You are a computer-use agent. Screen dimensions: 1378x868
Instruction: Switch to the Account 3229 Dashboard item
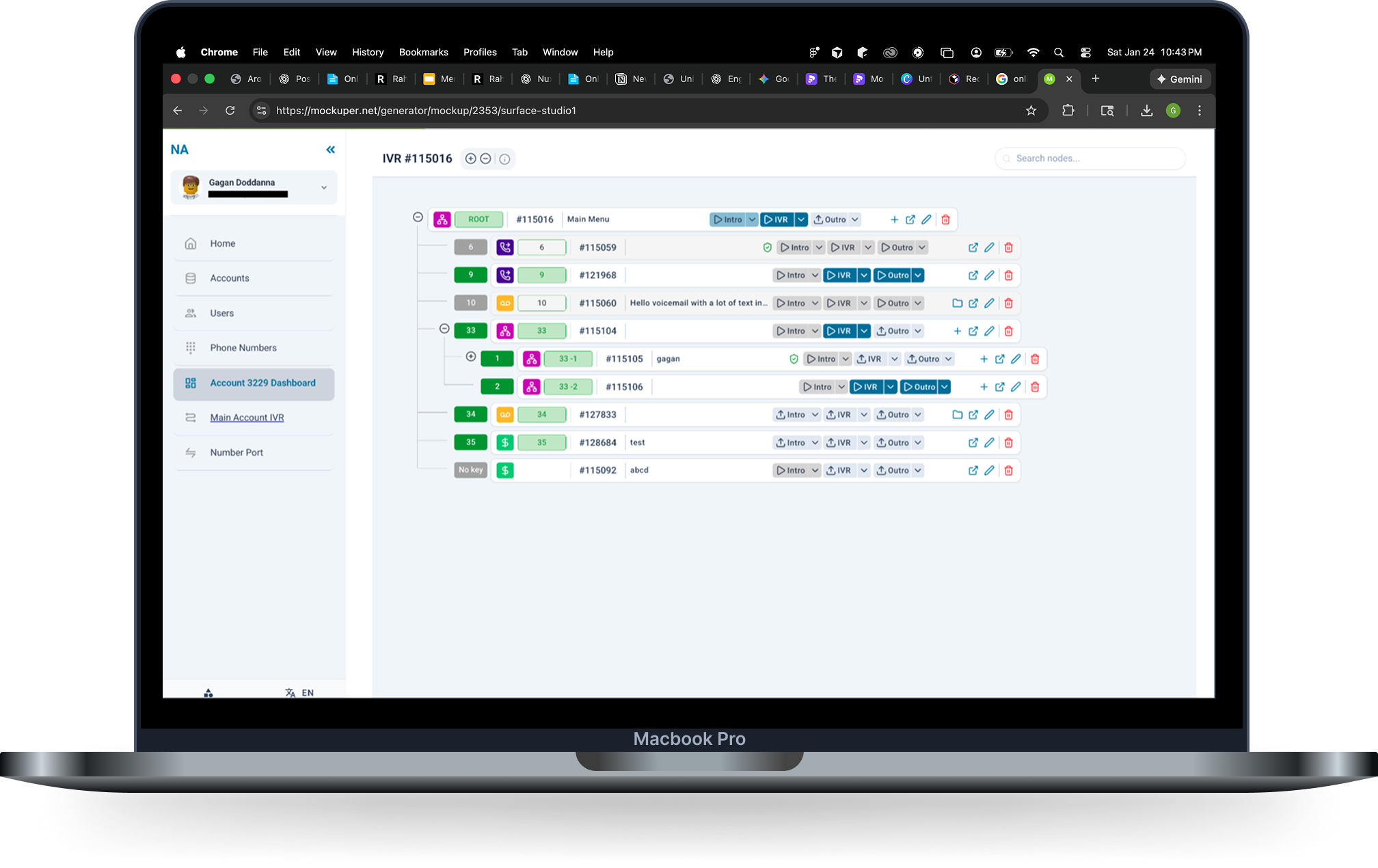tap(263, 383)
